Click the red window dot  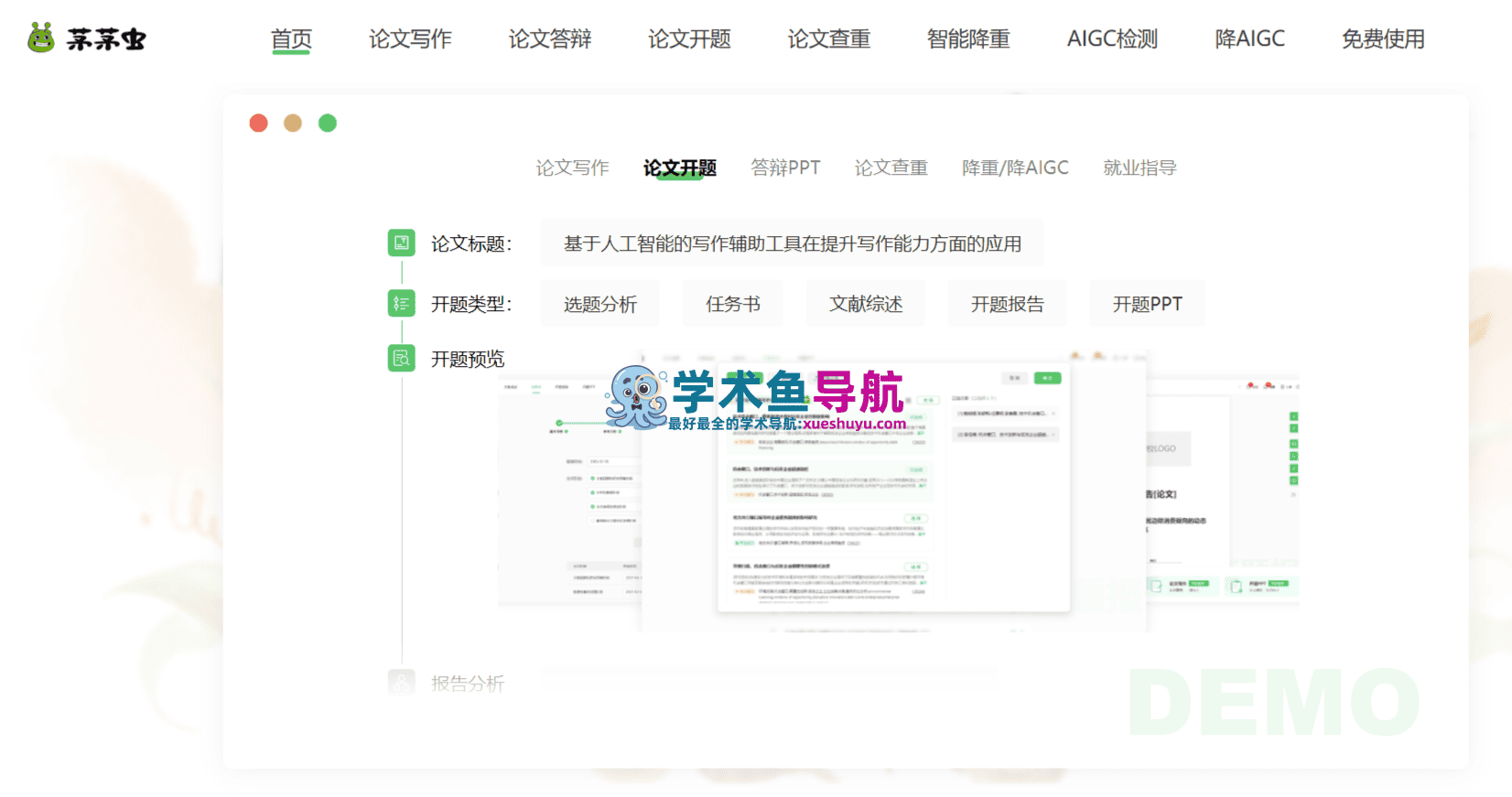click(259, 123)
